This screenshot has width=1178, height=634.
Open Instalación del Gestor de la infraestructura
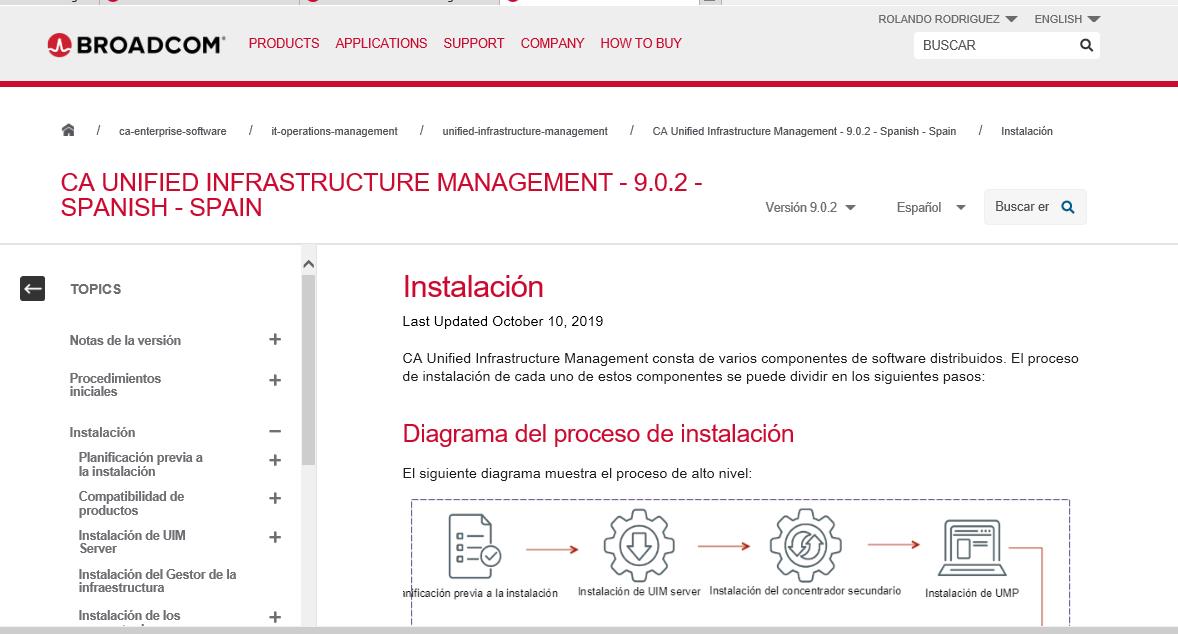coord(157,581)
